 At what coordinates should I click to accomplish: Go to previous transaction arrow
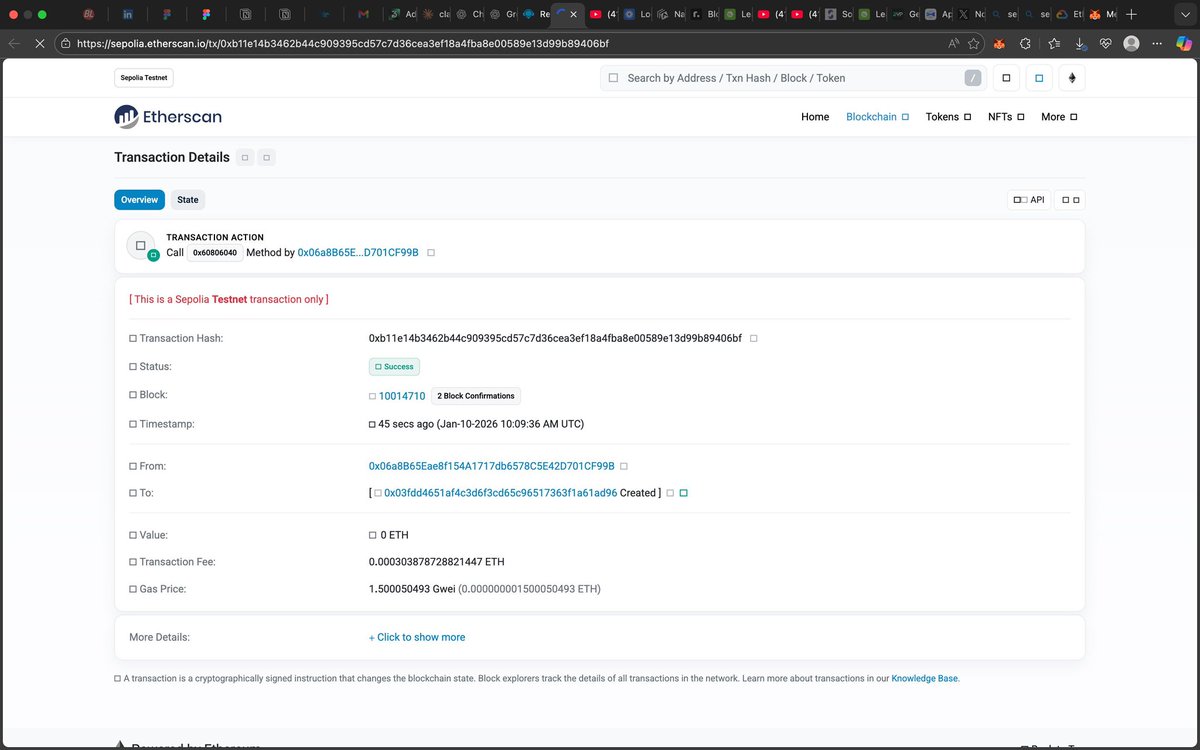click(x=246, y=157)
